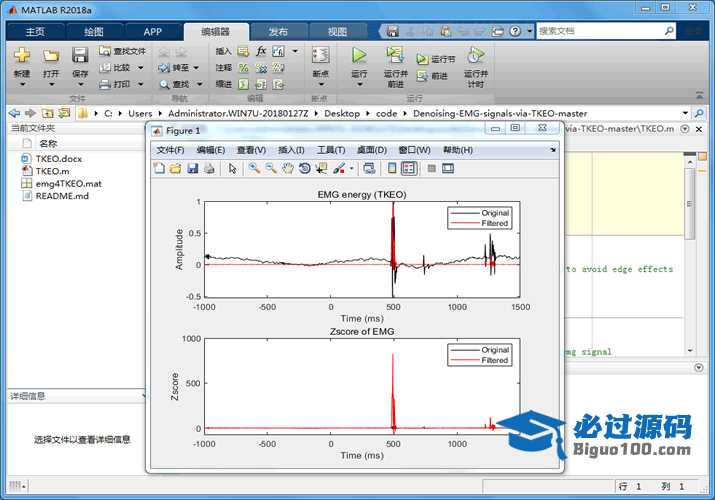This screenshot has width=715, height=500.
Task: Click the save figure icon in Figure 1
Action: pos(192,169)
